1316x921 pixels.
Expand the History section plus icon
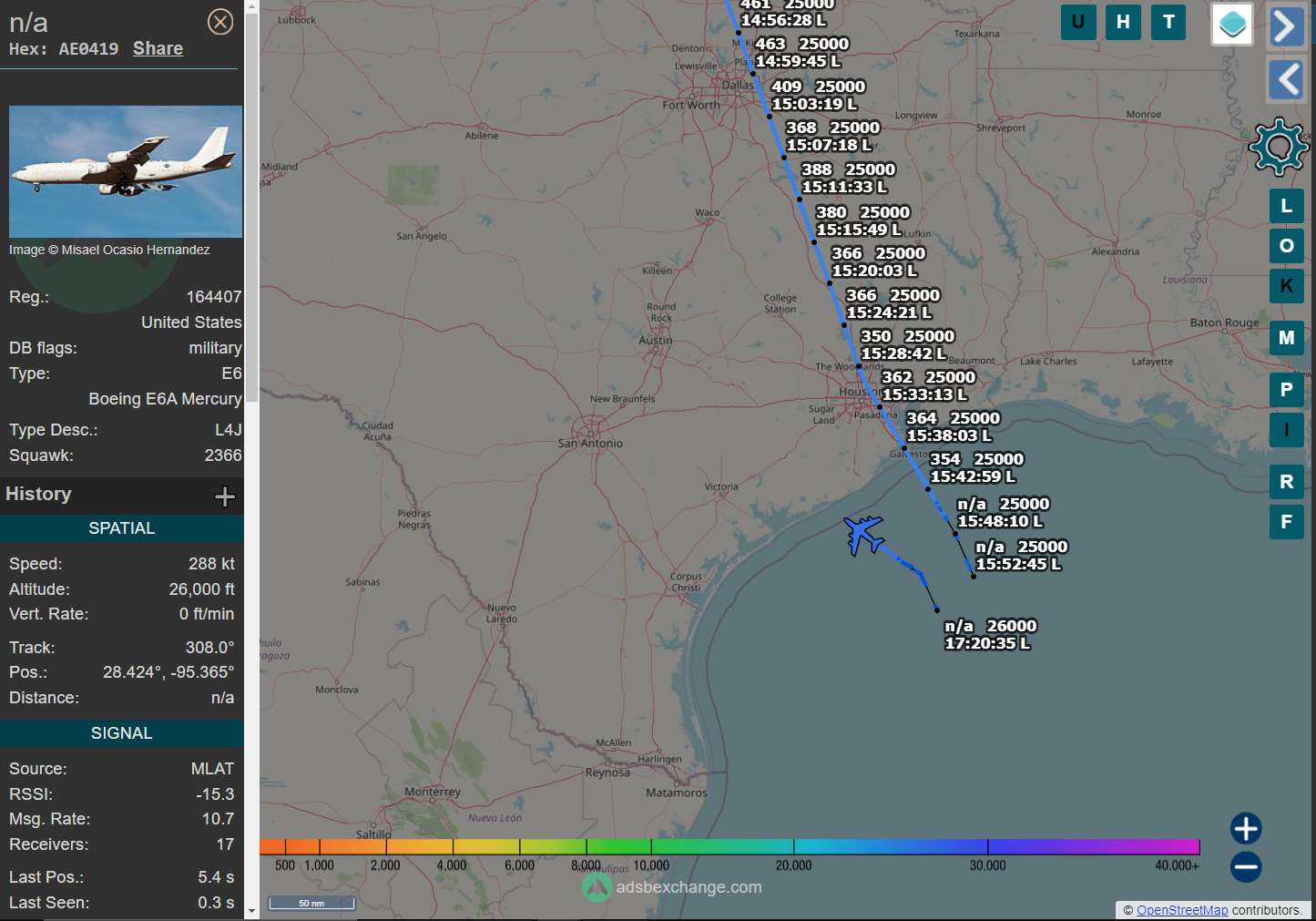pyautogui.click(x=224, y=496)
